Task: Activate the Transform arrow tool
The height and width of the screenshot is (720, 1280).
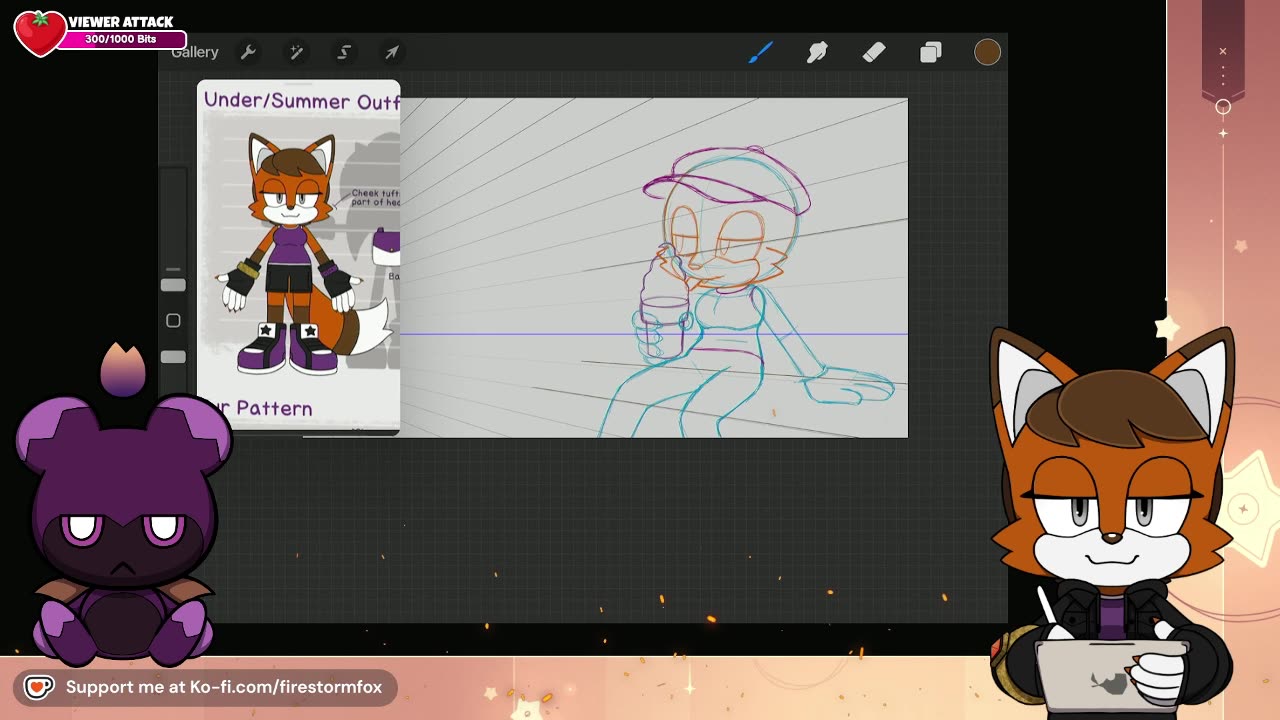Action: point(392,52)
